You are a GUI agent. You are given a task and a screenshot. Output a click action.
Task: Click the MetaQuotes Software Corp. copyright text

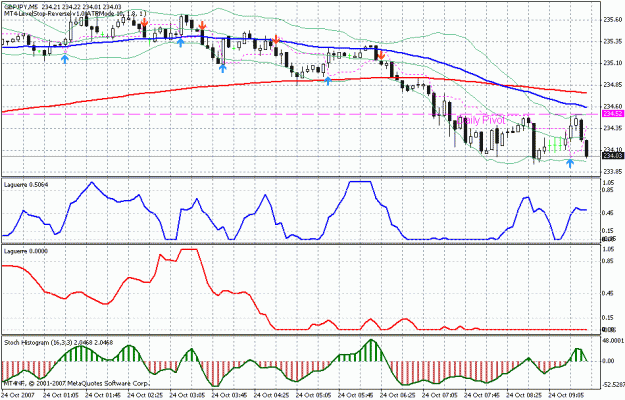click(76, 384)
